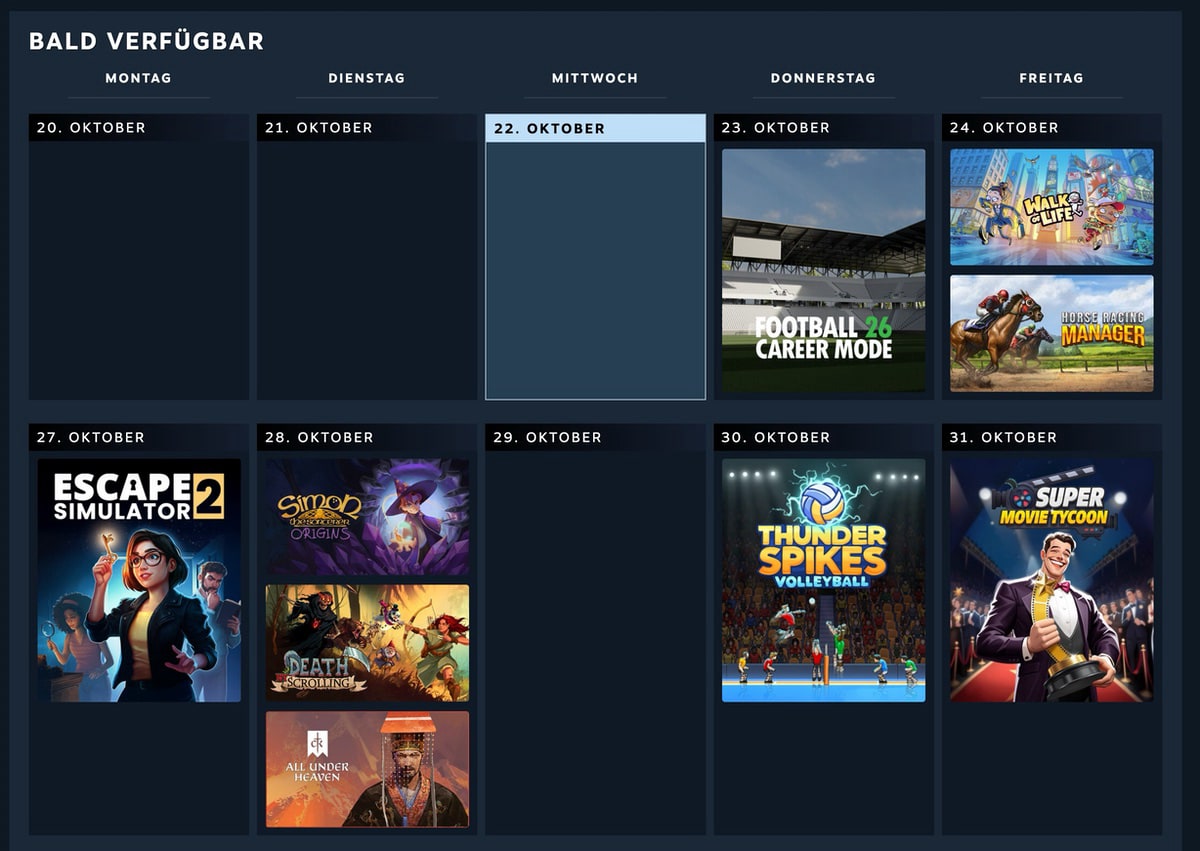Click the 29. Oktober date label
Image resolution: width=1200 pixels, height=851 pixels.
(548, 438)
